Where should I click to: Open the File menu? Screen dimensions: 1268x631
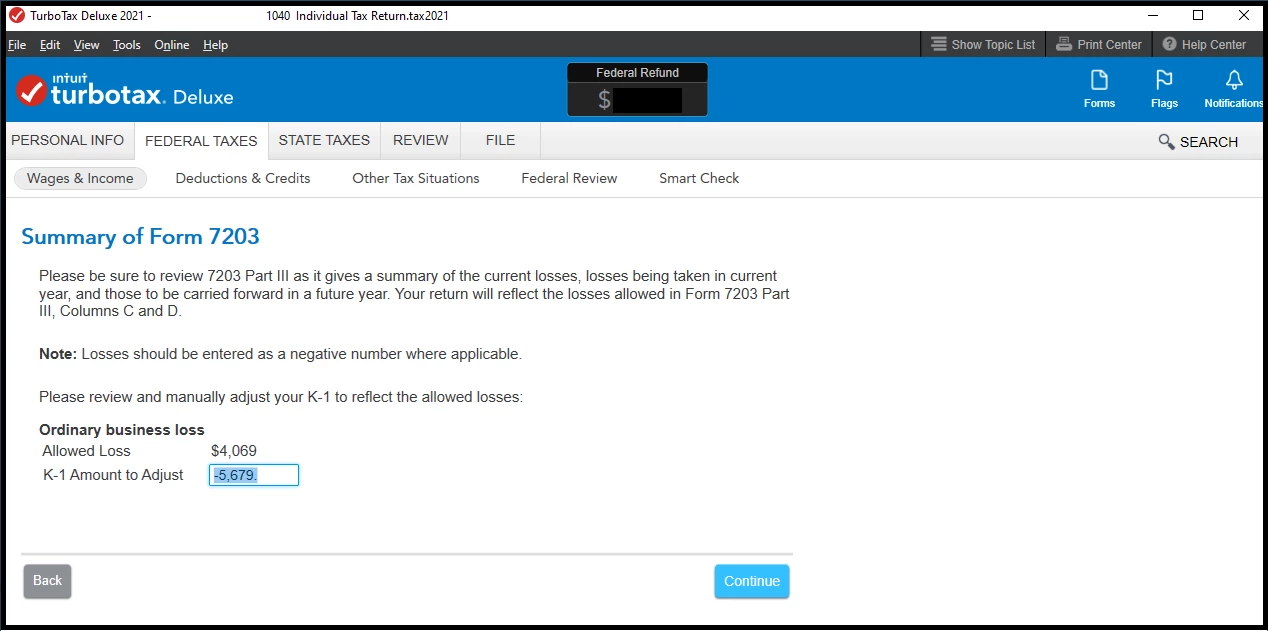point(17,45)
